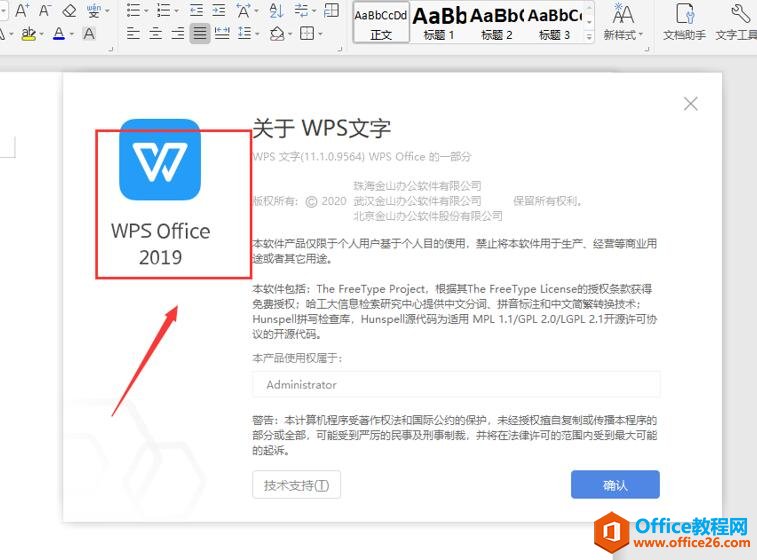Expand line spacing dropdown arrow
757x560 pixels.
[x=257, y=34]
